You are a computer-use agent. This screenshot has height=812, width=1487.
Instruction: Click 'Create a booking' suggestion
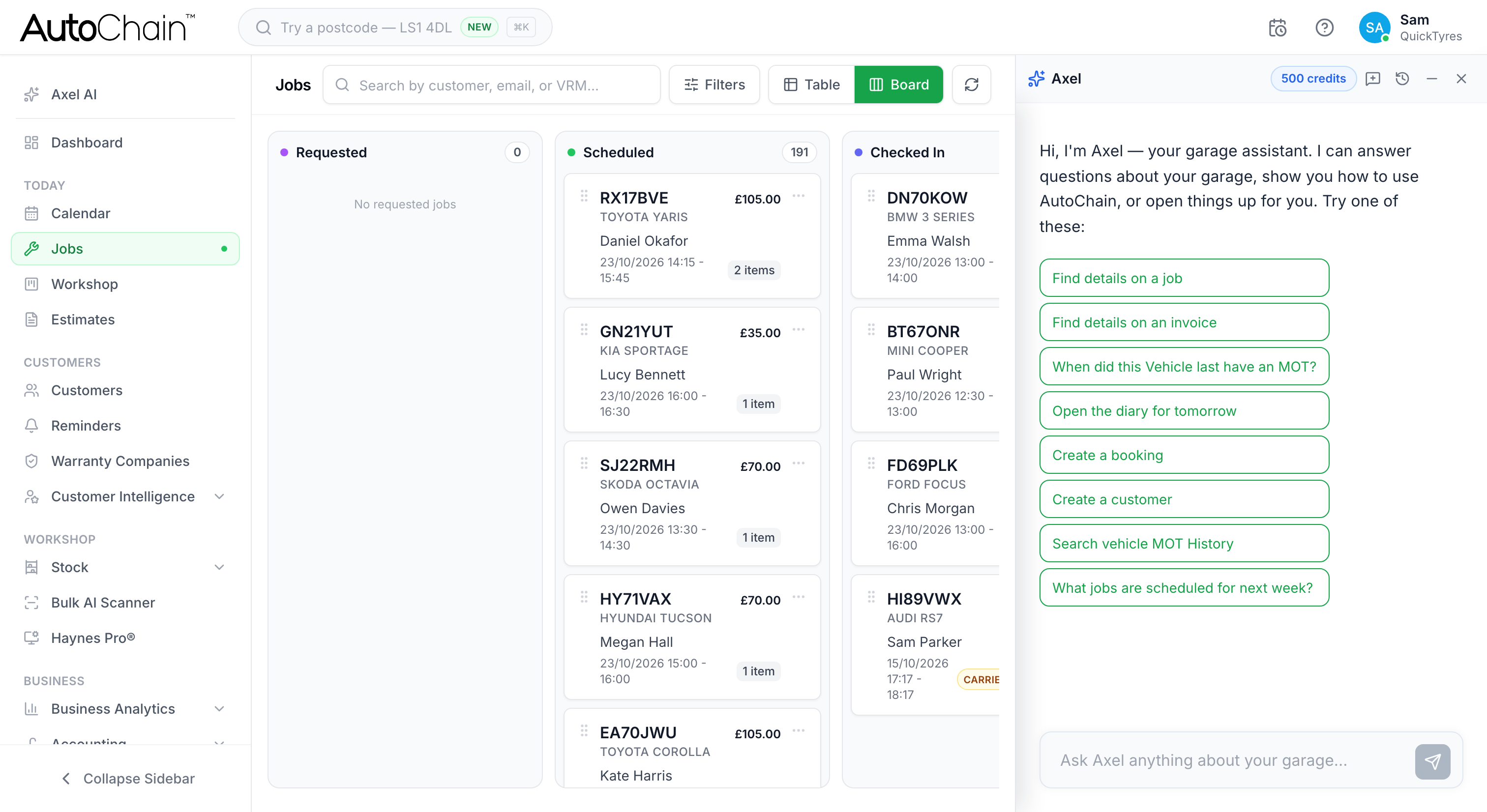(x=1184, y=455)
